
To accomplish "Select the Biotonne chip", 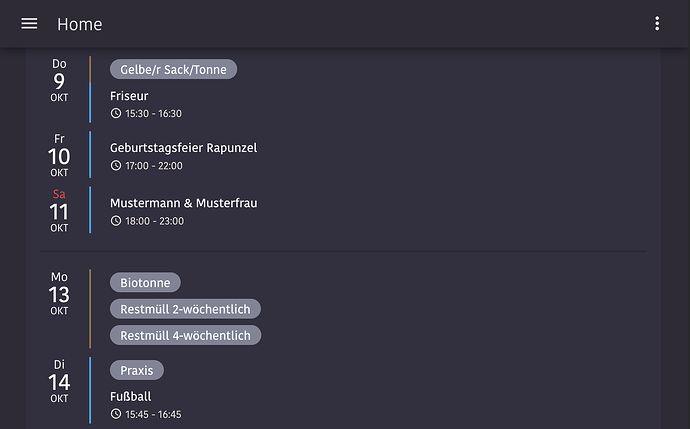I will [145, 283].
